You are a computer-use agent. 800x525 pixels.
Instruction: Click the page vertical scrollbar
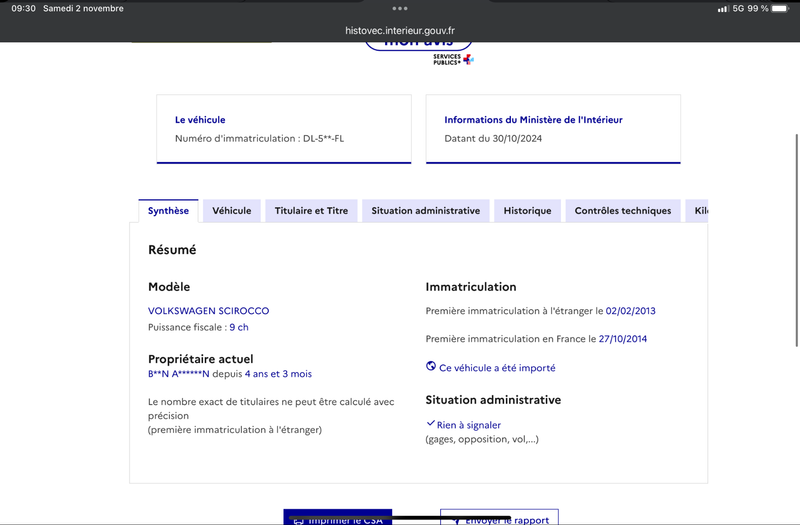[x=796, y=240]
